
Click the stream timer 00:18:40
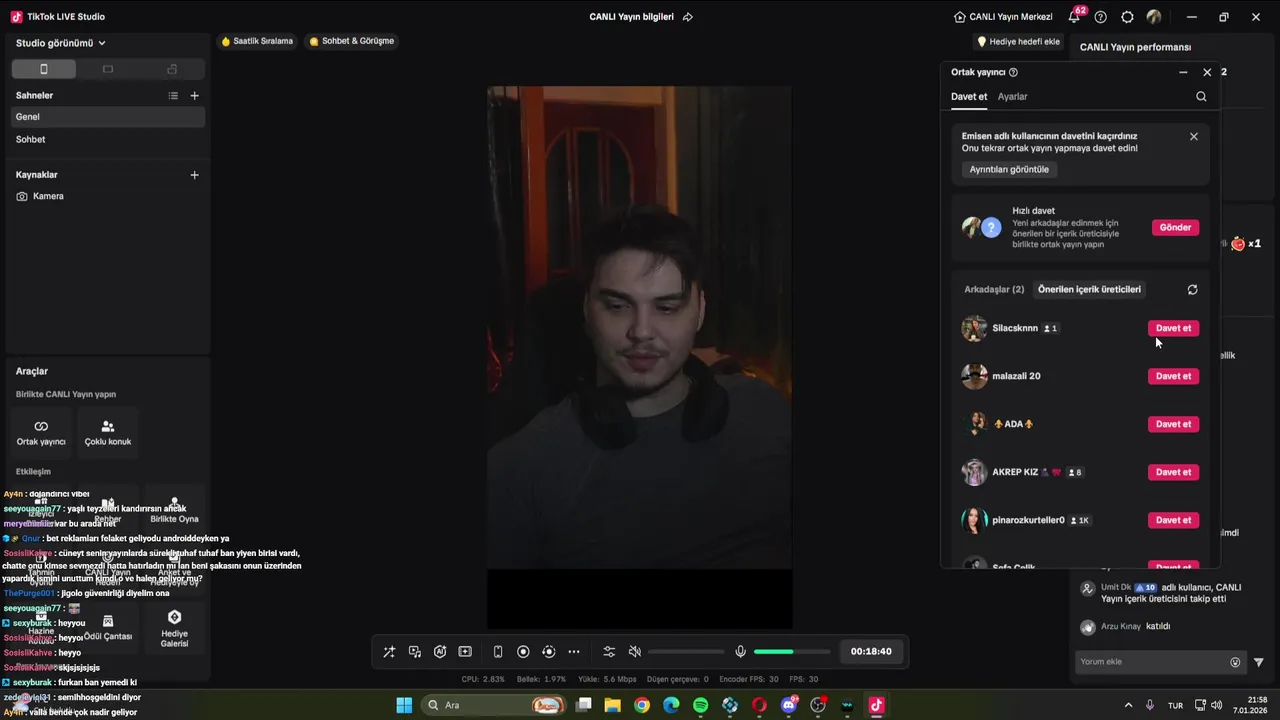pos(871,651)
